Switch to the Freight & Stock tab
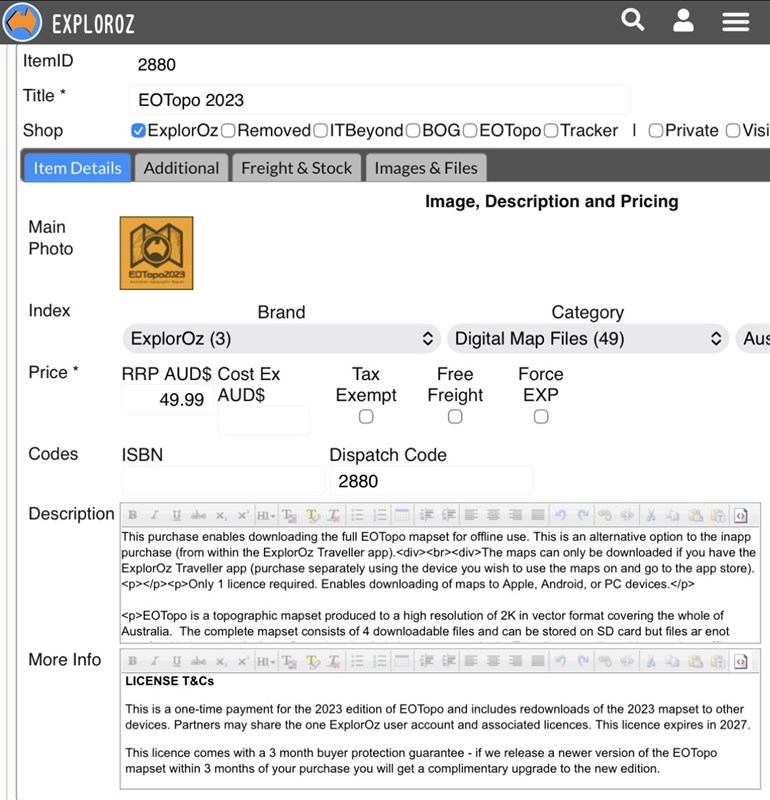 point(296,168)
